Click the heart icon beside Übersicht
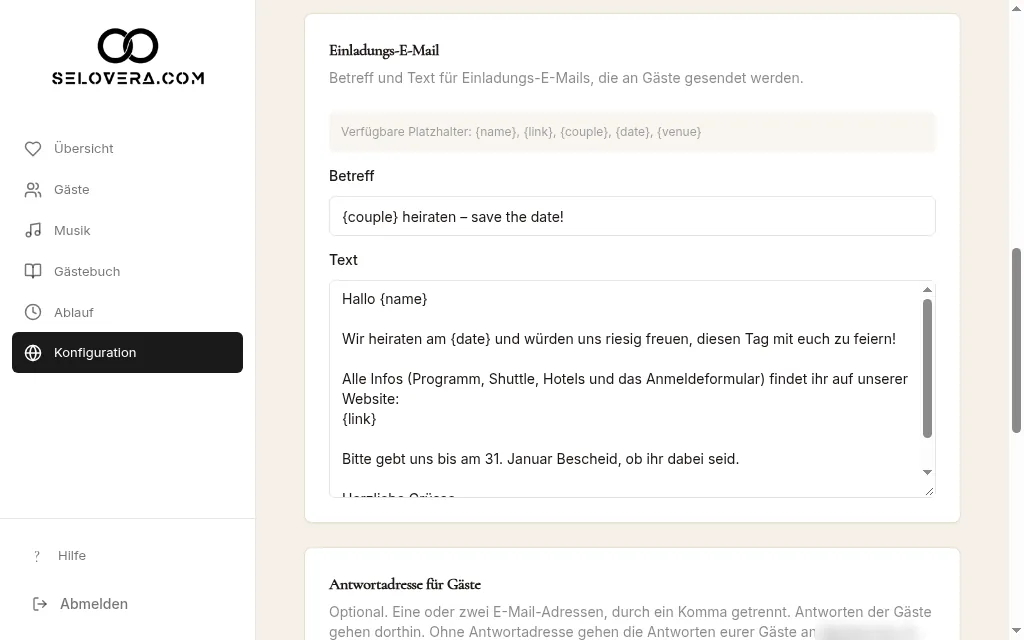This screenshot has height=640, width=1024. coord(33,149)
